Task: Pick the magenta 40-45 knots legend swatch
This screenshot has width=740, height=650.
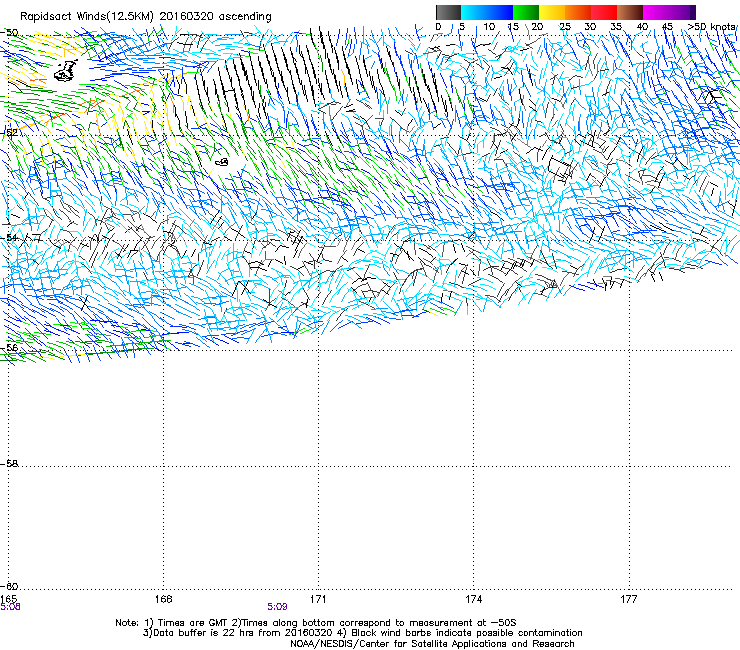Action: pyautogui.click(x=656, y=12)
